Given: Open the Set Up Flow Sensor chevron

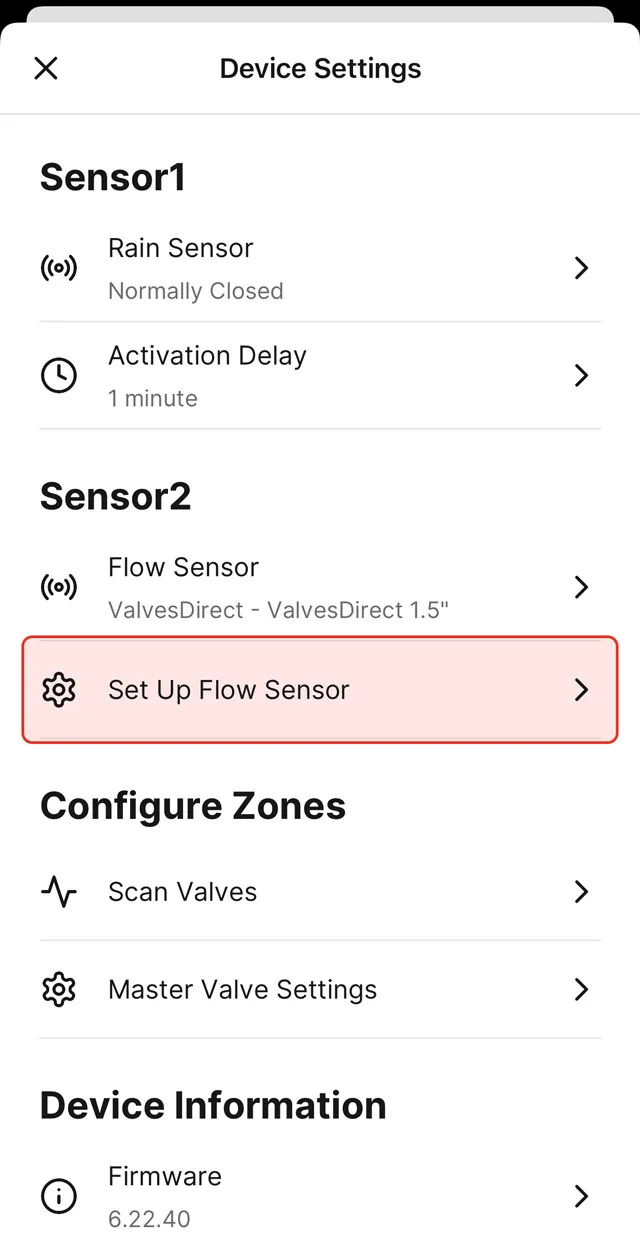Looking at the screenshot, I should click(581, 690).
